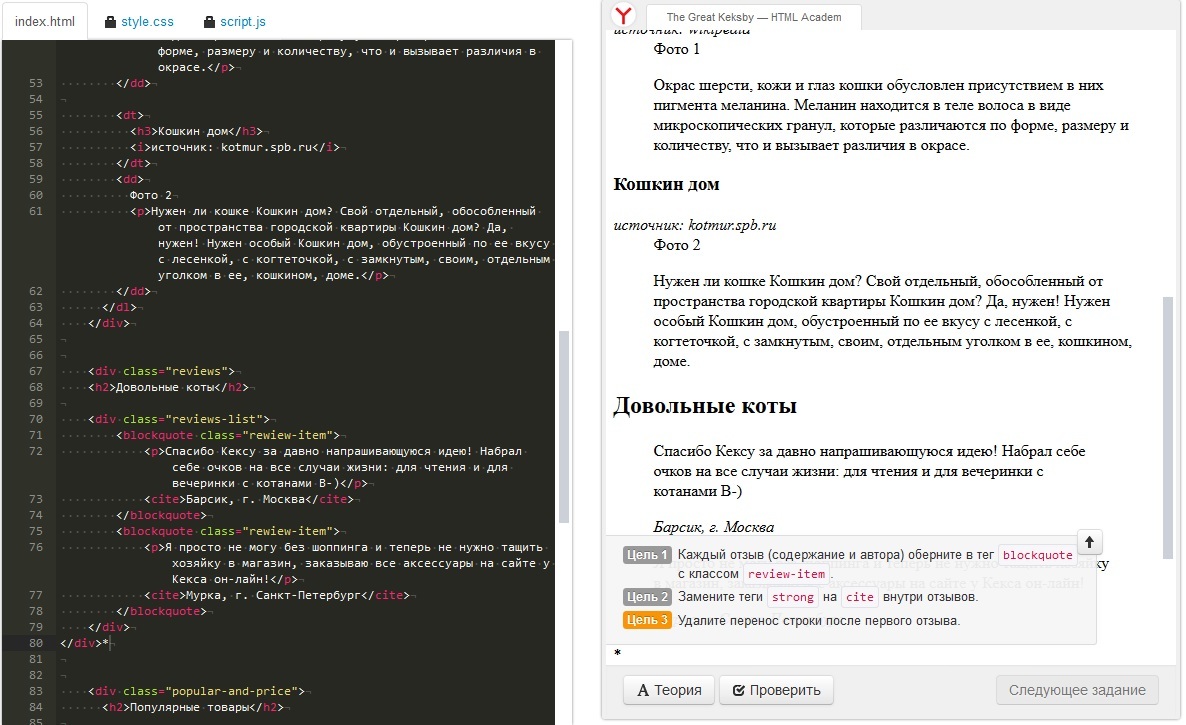Viewport: 1186px width, 725px height.
Task: Click the Барсик cite code line 73
Action: 249,499
